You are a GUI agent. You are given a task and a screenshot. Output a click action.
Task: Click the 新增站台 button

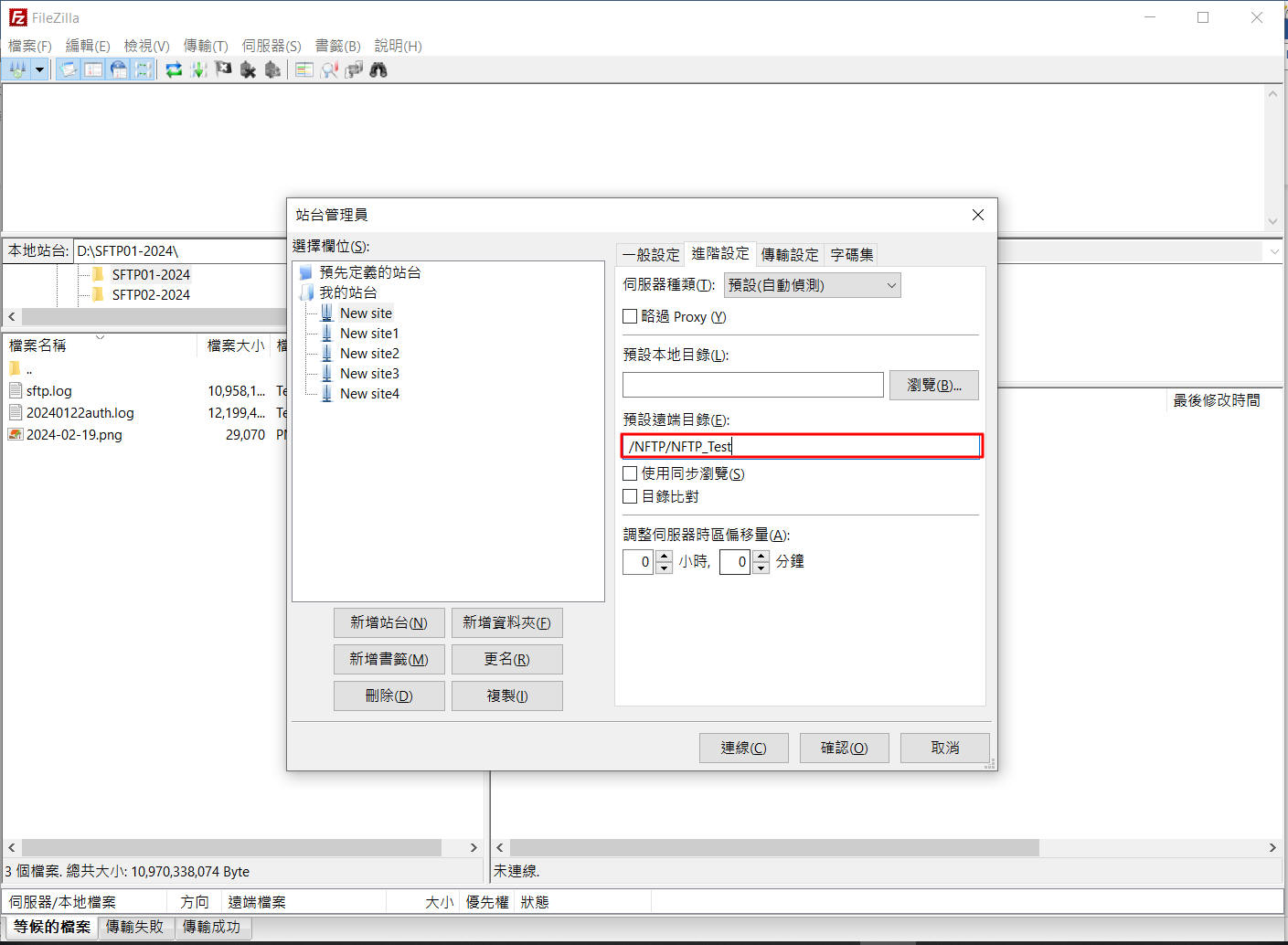(x=389, y=622)
